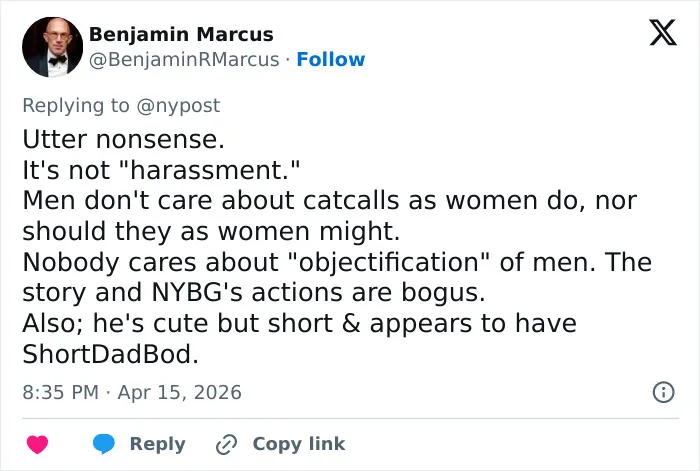Click the "Replying to" gray text
The image size is (700, 471).
76,106
